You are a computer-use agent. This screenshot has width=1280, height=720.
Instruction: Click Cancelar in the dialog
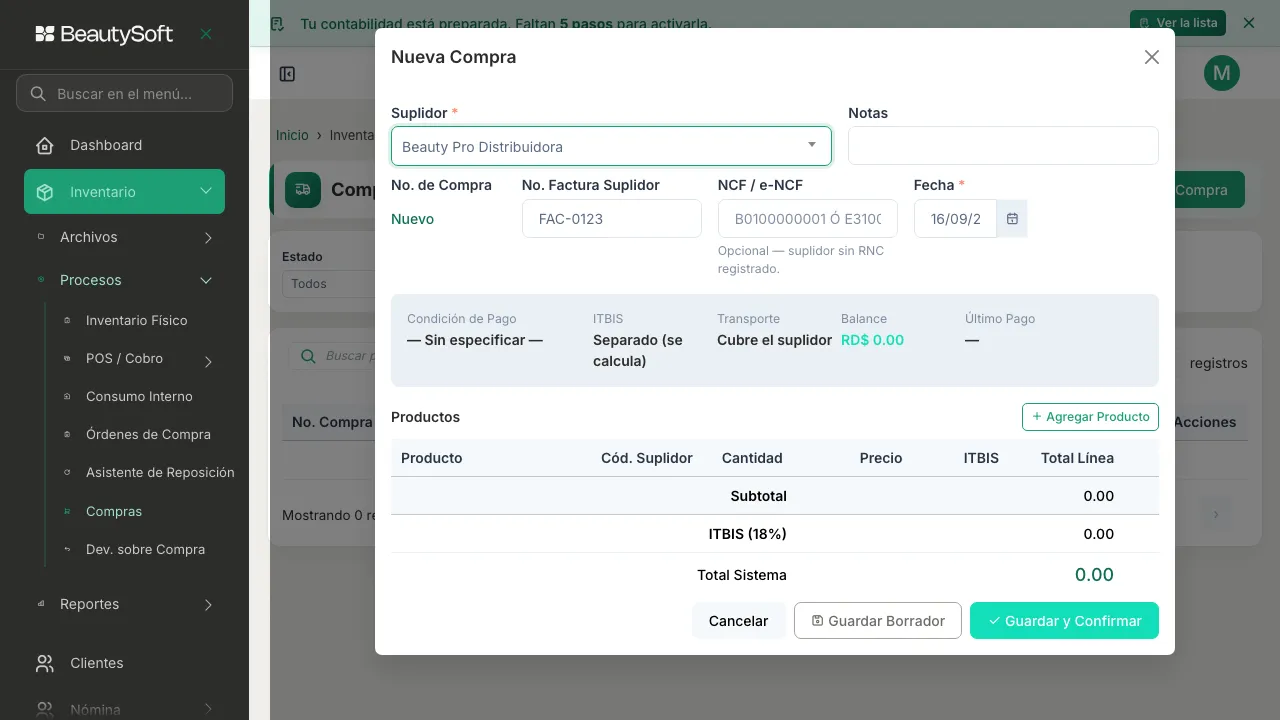738,621
